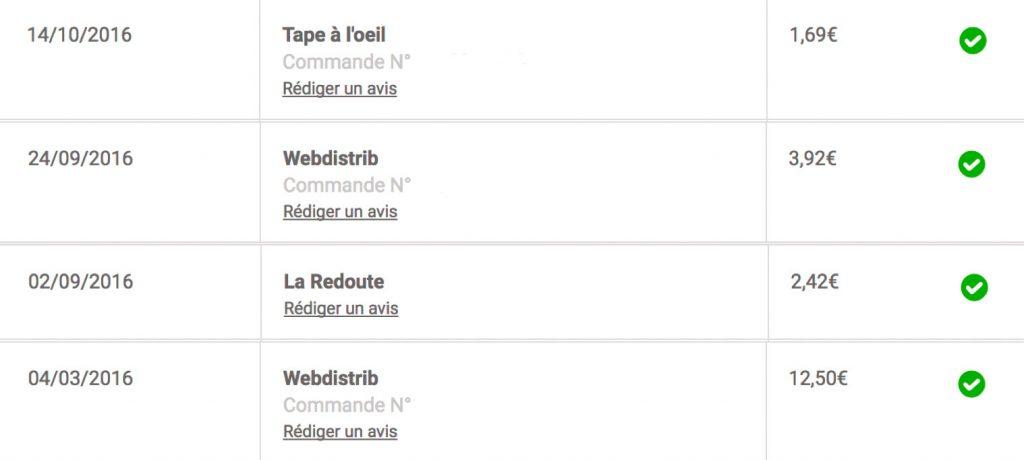This screenshot has width=1024, height=460.
Task: Click the green checkmark for Tape à l'oeil
Action: coord(973,41)
